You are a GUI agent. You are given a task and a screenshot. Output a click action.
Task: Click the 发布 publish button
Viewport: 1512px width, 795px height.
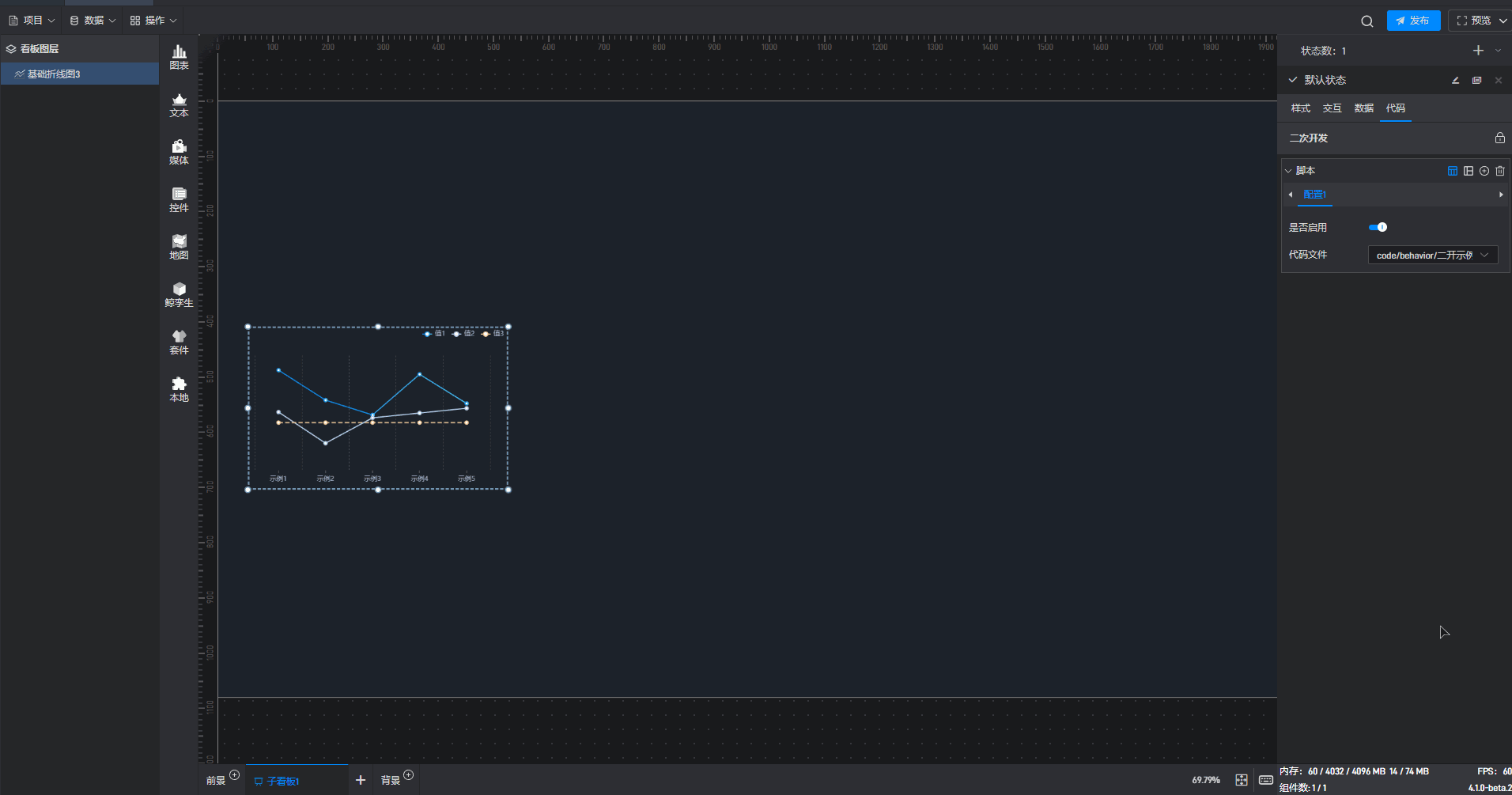1413,21
